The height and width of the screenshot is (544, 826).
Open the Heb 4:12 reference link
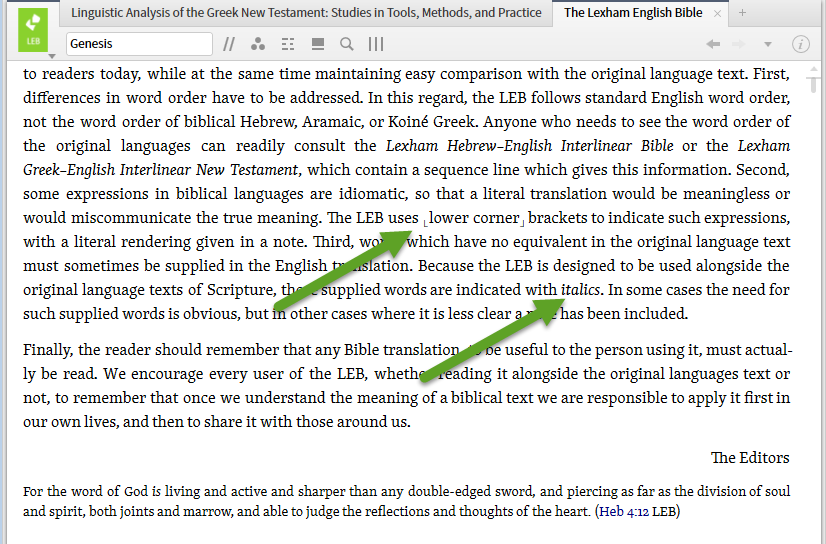click(x=624, y=511)
